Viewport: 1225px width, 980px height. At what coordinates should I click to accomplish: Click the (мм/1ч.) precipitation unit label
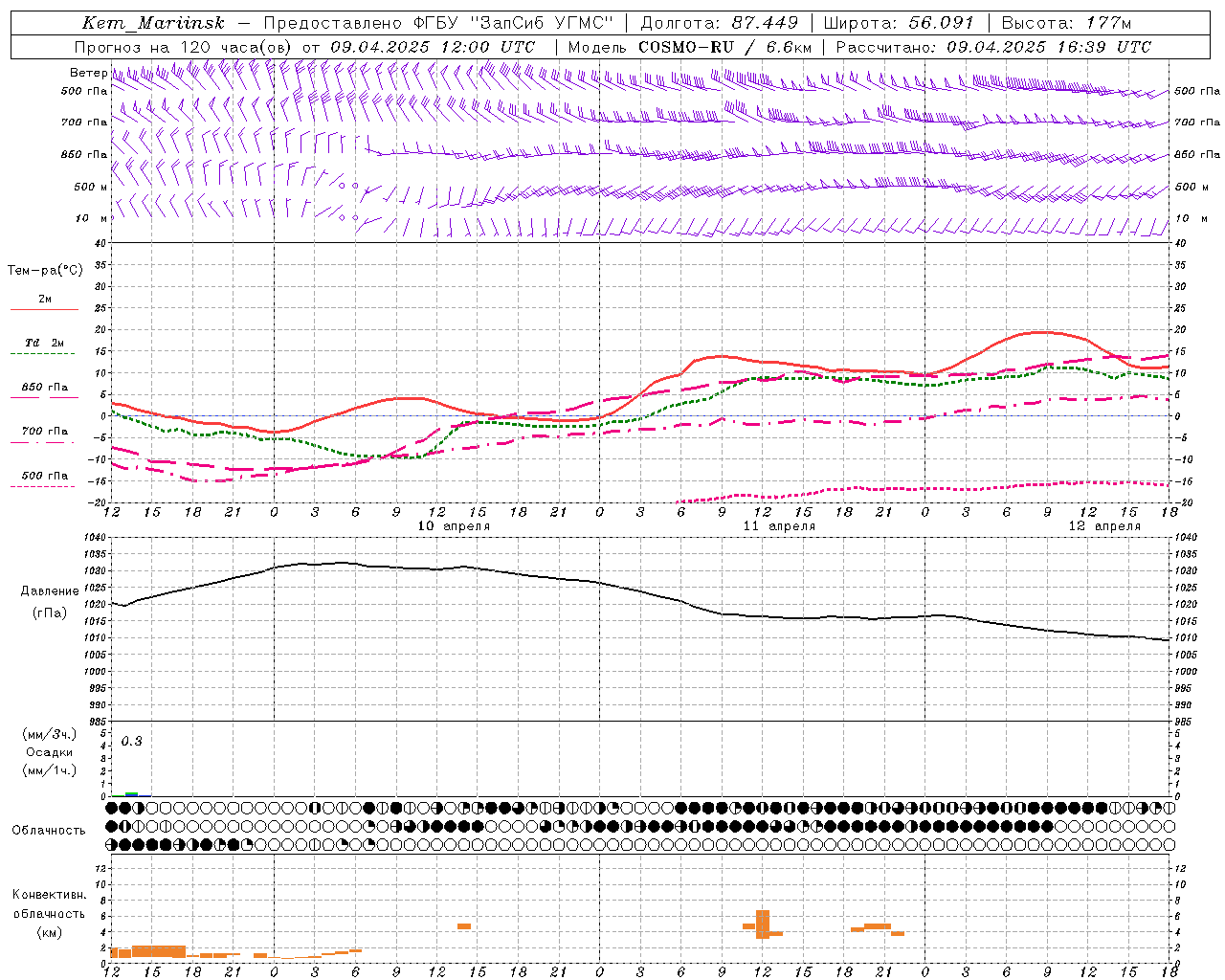tap(49, 770)
